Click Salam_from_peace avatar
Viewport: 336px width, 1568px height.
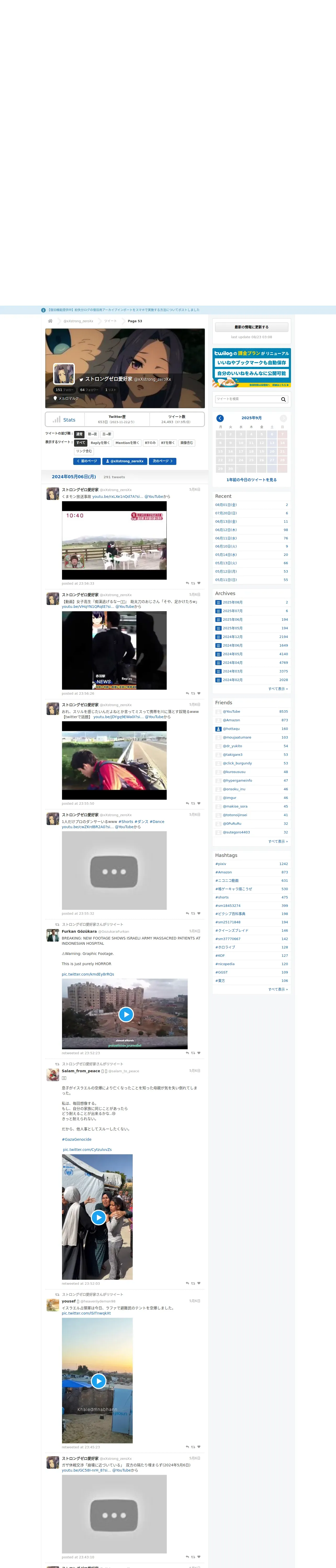pos(53,1075)
